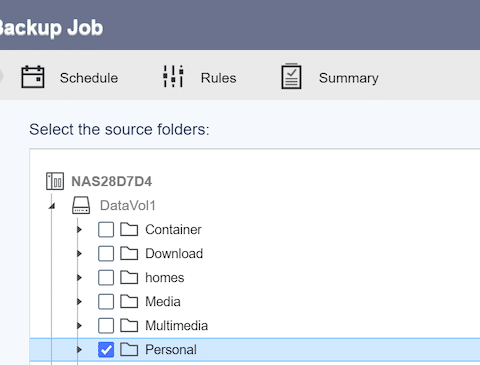Click the Multimedia folder icon

pos(129,326)
